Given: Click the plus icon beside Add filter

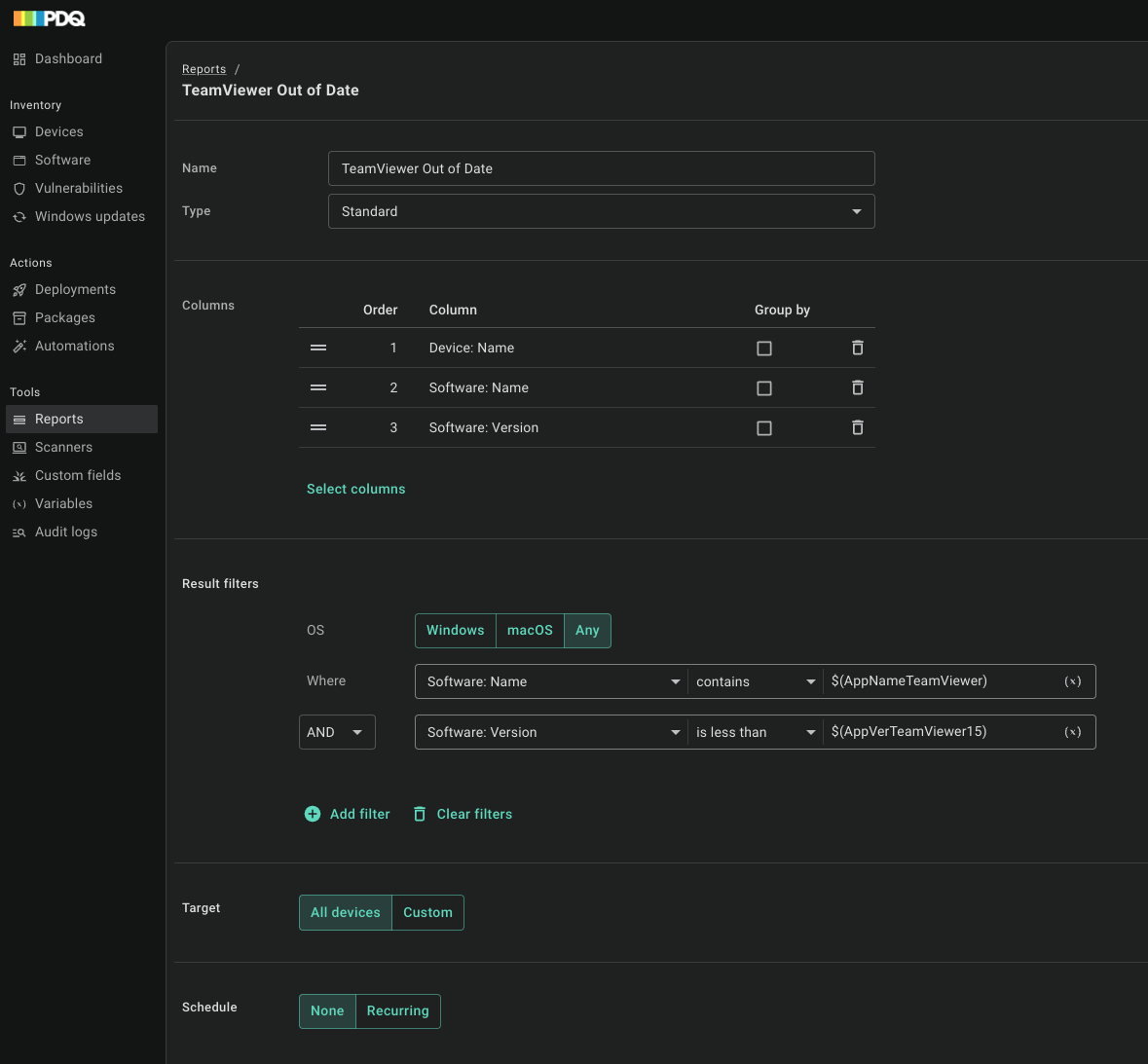Looking at the screenshot, I should coord(313,814).
